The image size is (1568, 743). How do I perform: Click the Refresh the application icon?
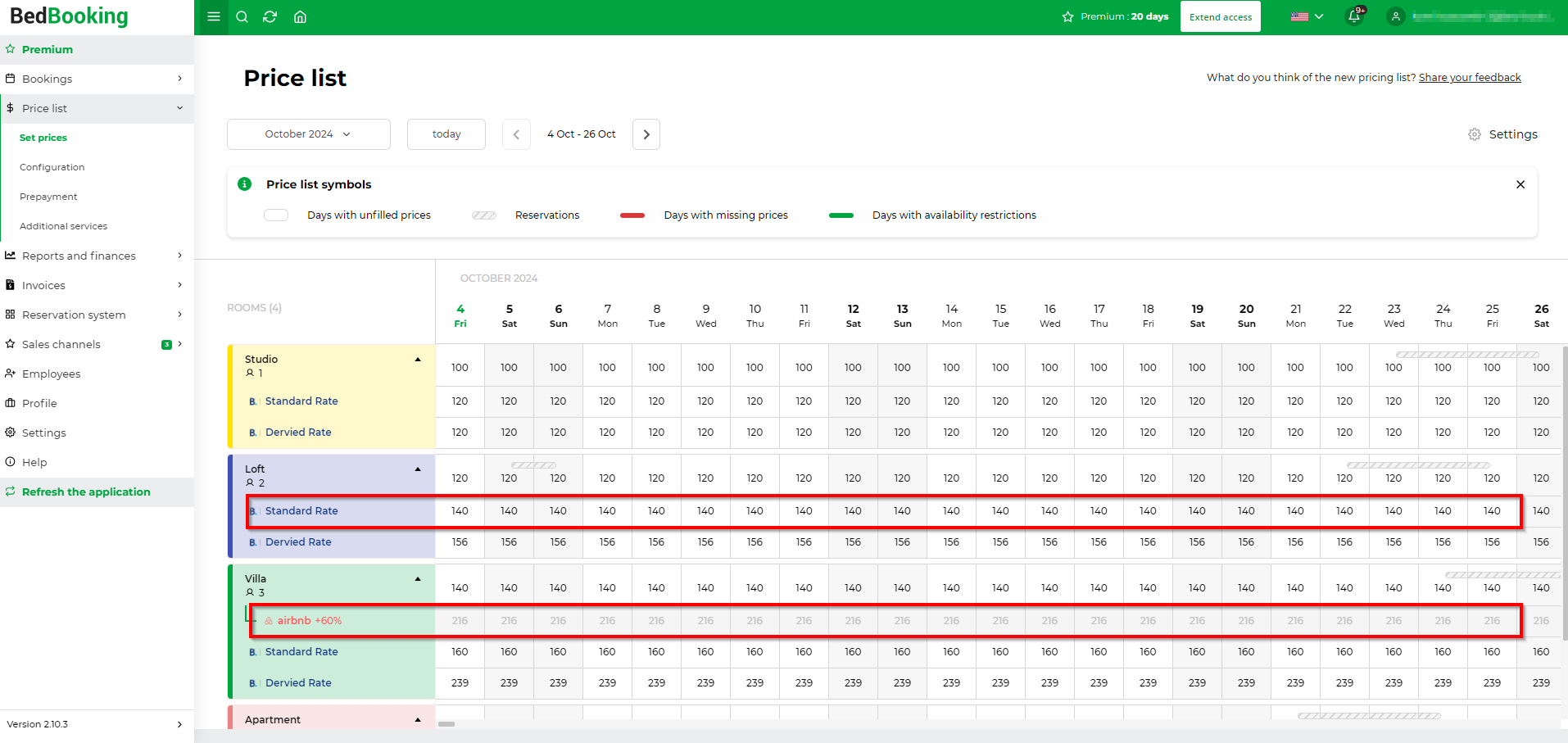pyautogui.click(x=10, y=492)
